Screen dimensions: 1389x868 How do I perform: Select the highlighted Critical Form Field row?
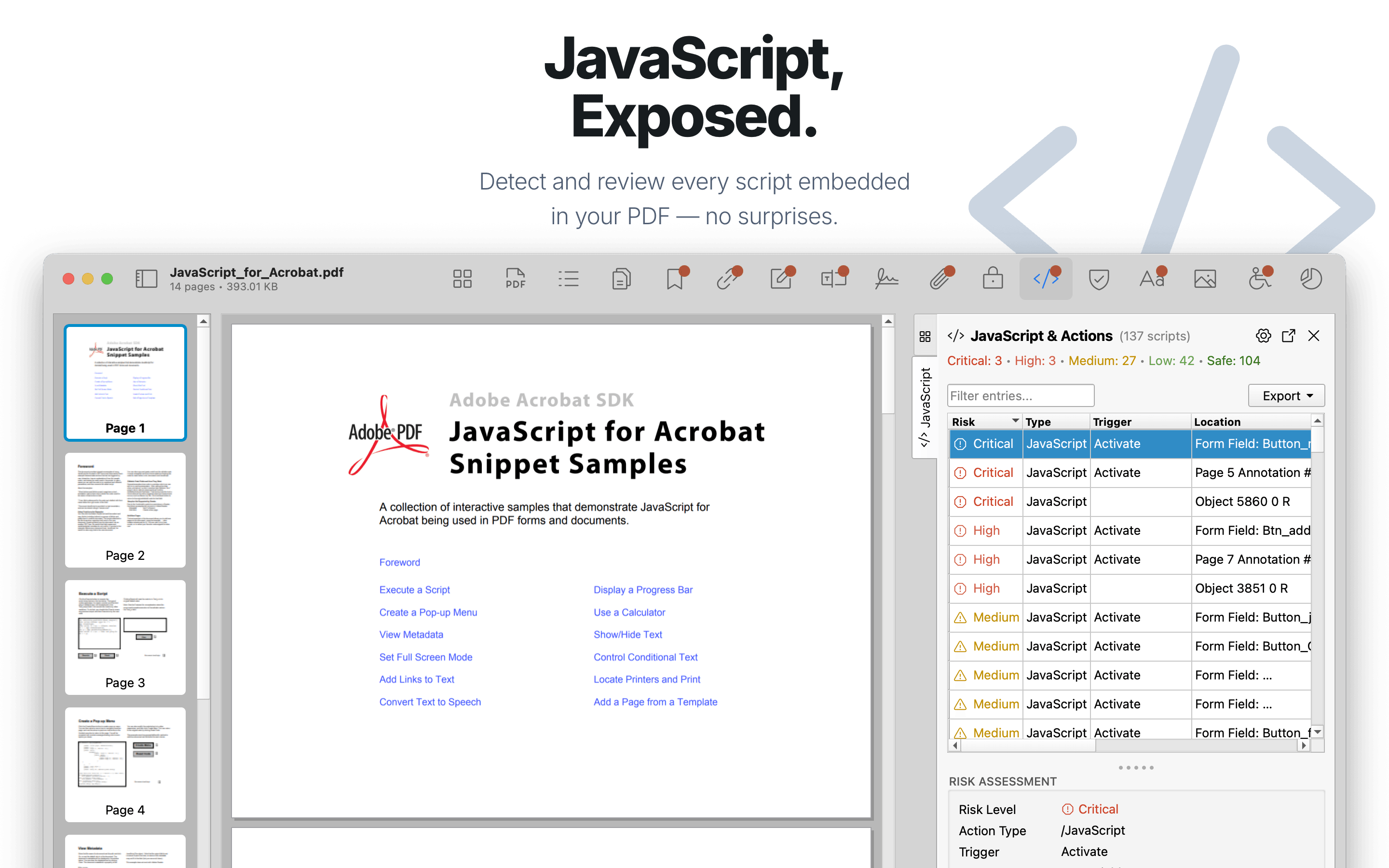click(1130, 444)
